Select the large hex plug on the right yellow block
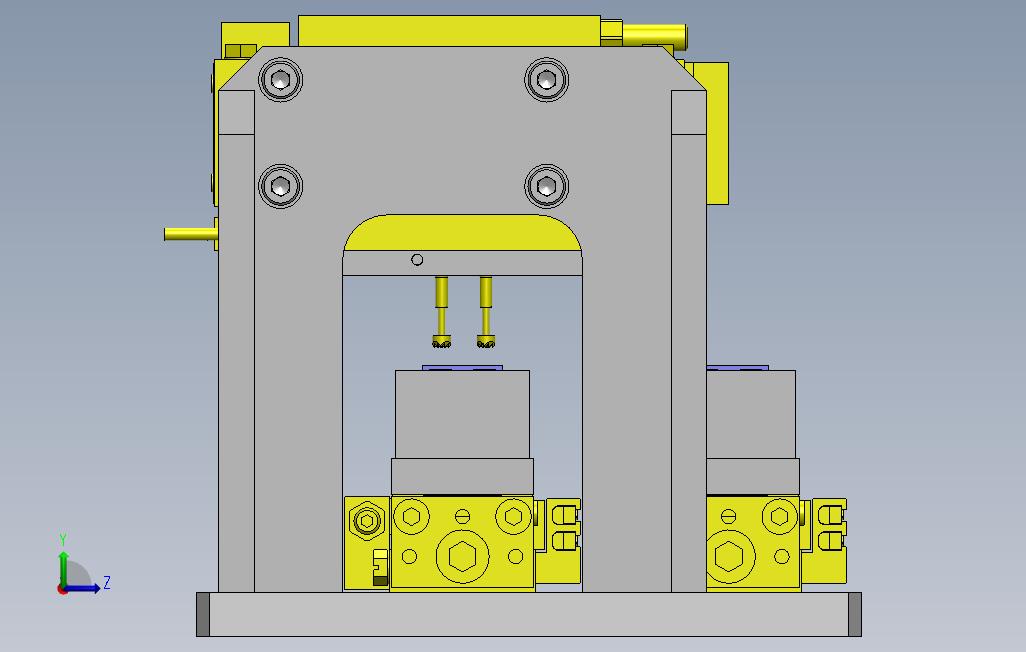This screenshot has width=1026, height=652. pyautogui.click(x=730, y=557)
